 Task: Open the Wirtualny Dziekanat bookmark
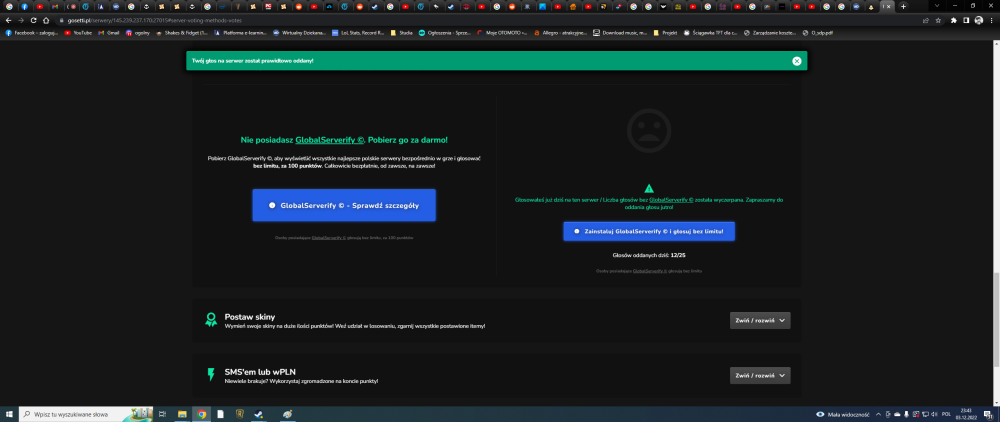(x=299, y=32)
